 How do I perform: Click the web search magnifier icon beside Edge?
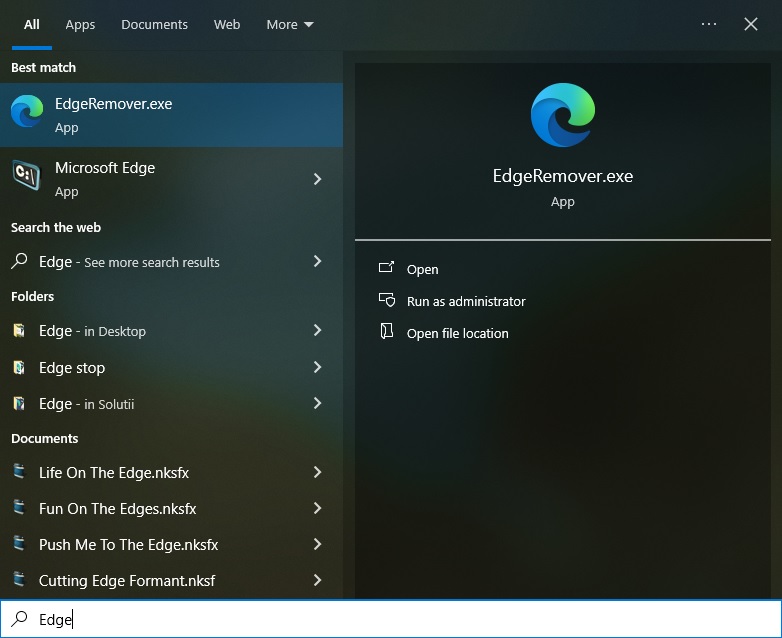click(19, 262)
